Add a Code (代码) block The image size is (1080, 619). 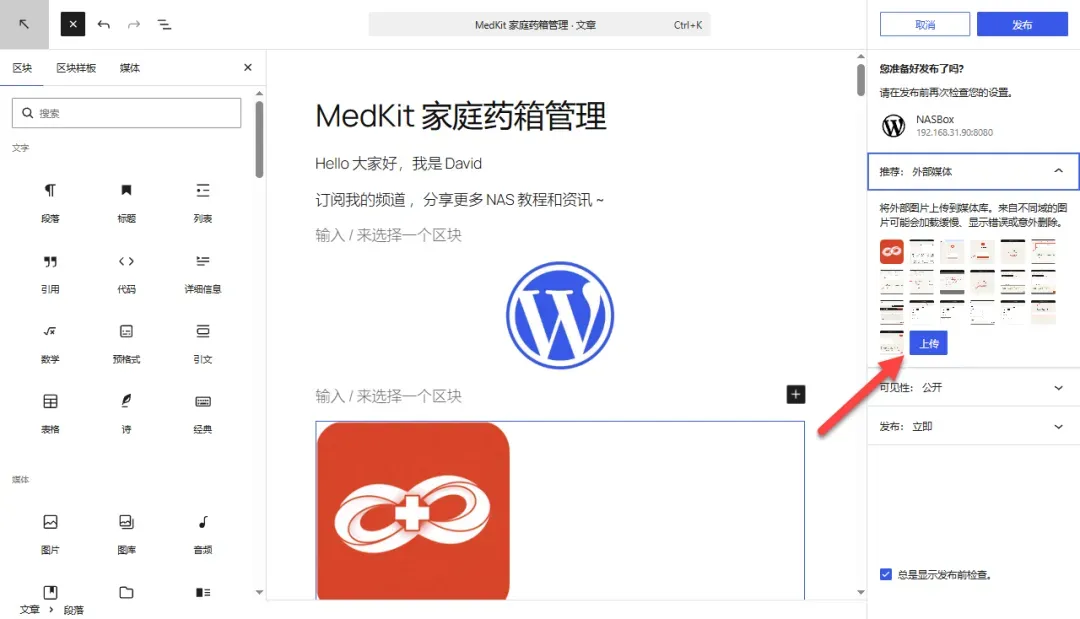point(126,273)
